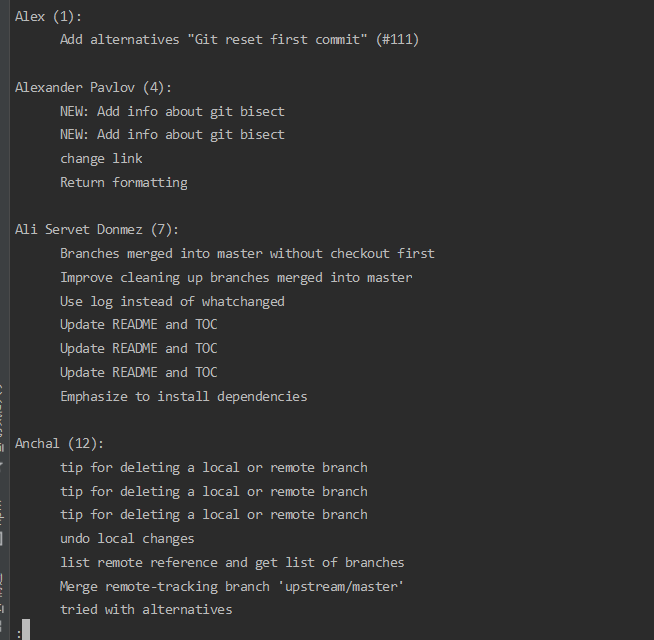Select the first "tip for deleting" branch line

click(213, 467)
